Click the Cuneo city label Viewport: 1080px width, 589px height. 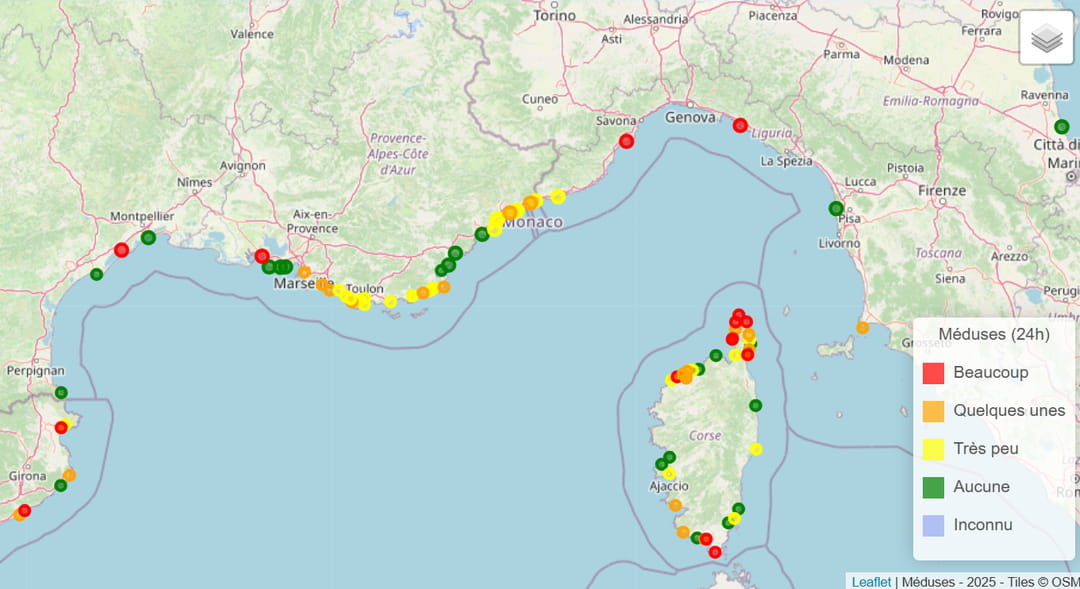[540, 99]
